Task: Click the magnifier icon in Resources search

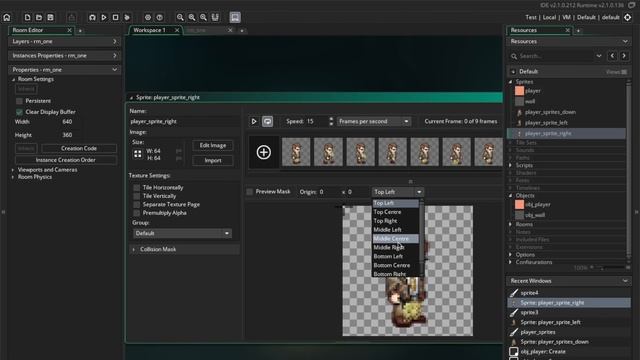Action: [x=514, y=56]
